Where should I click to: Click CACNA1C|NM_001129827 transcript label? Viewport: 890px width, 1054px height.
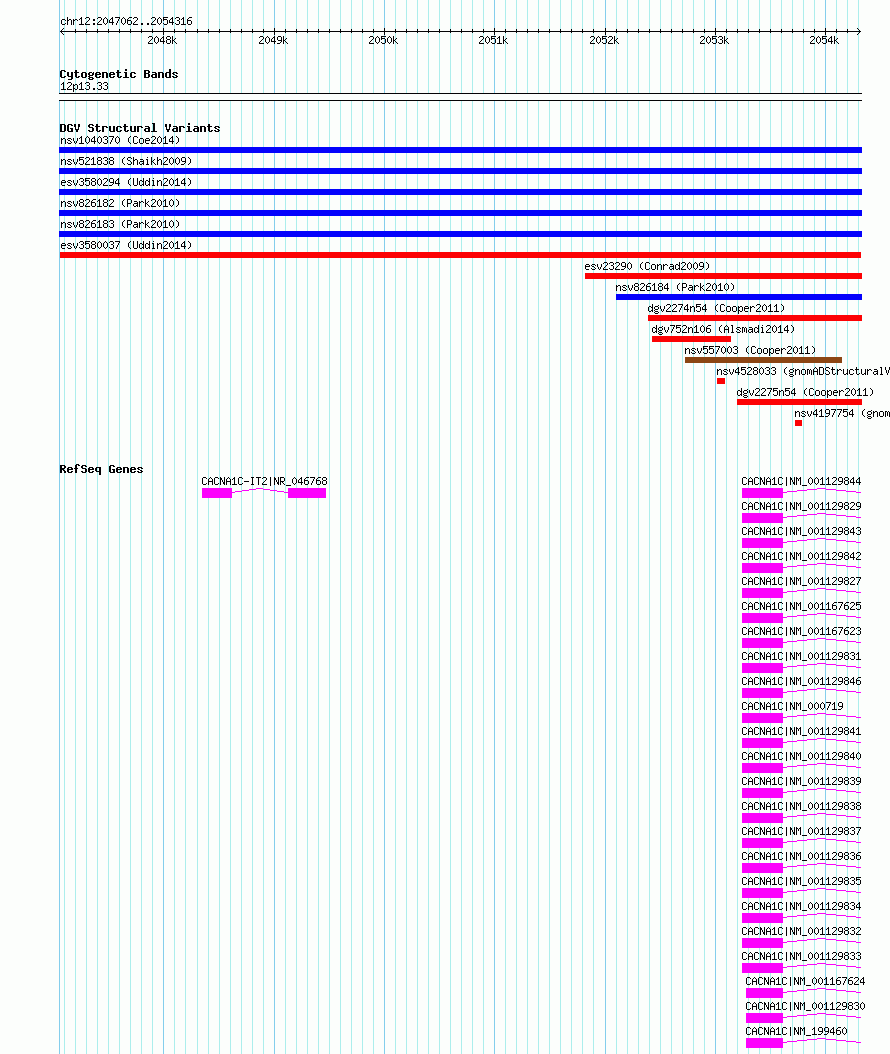pyautogui.click(x=801, y=581)
